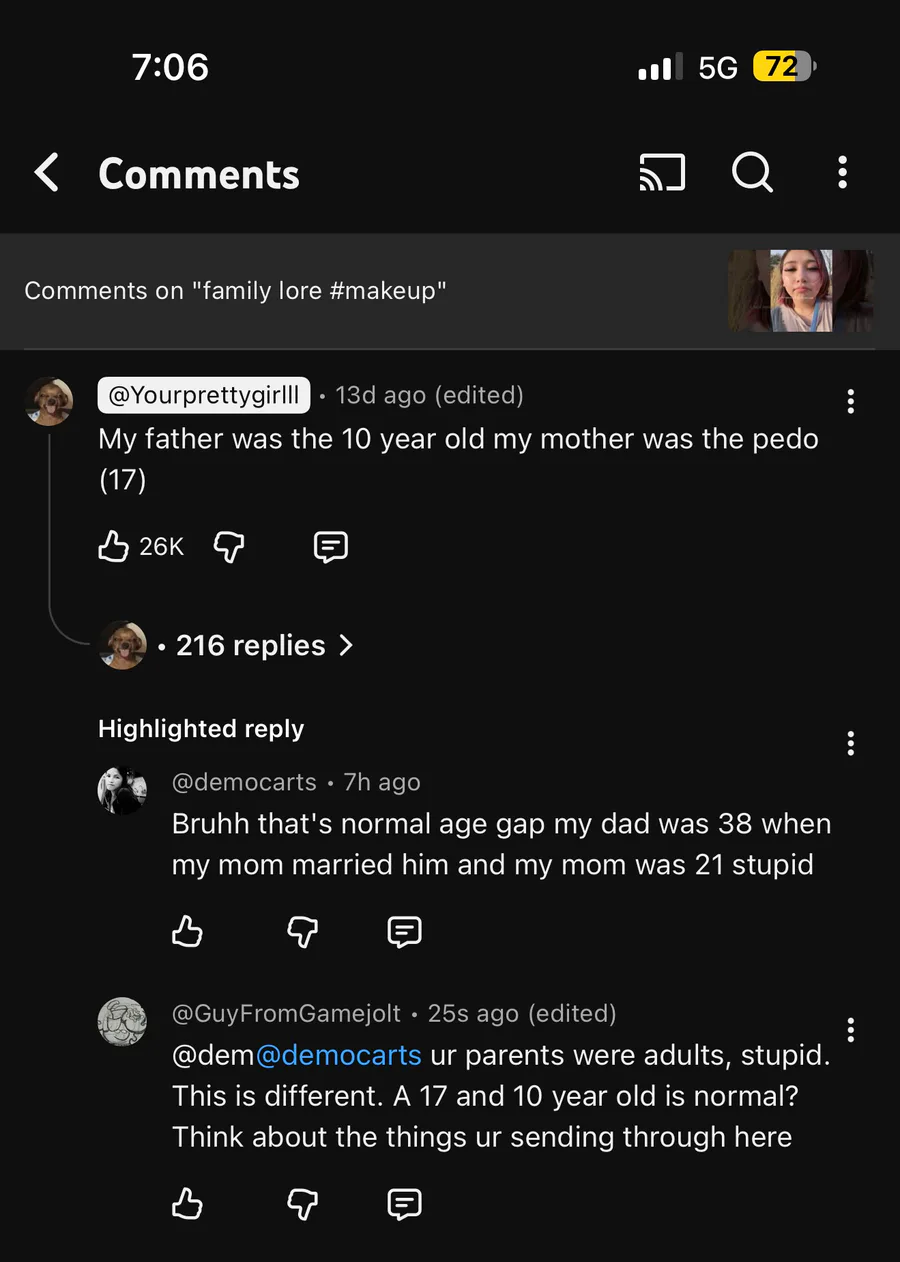Open the cast to device icon
The width and height of the screenshot is (900, 1262).
[x=662, y=173]
